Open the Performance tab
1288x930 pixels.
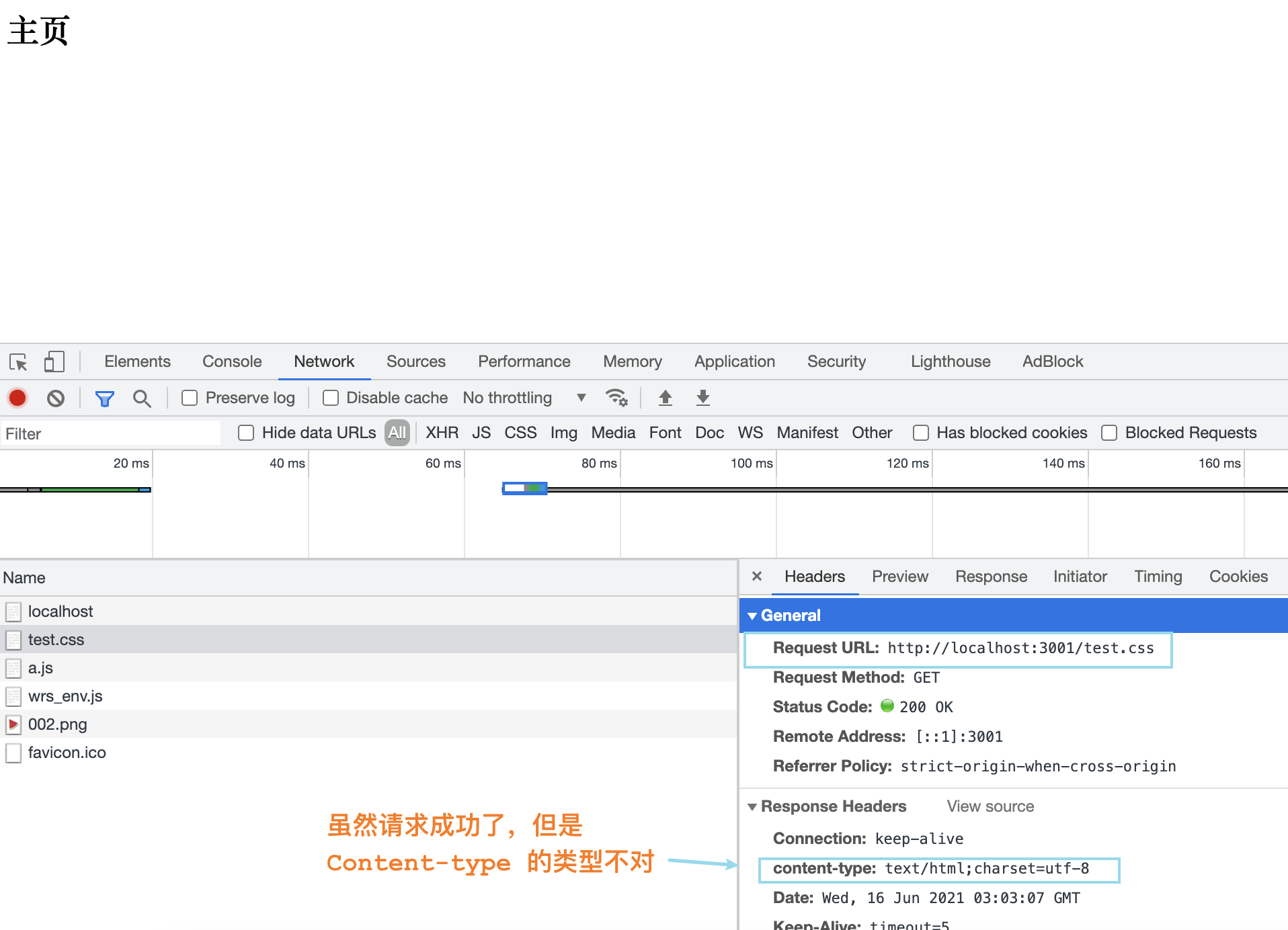[x=524, y=362]
